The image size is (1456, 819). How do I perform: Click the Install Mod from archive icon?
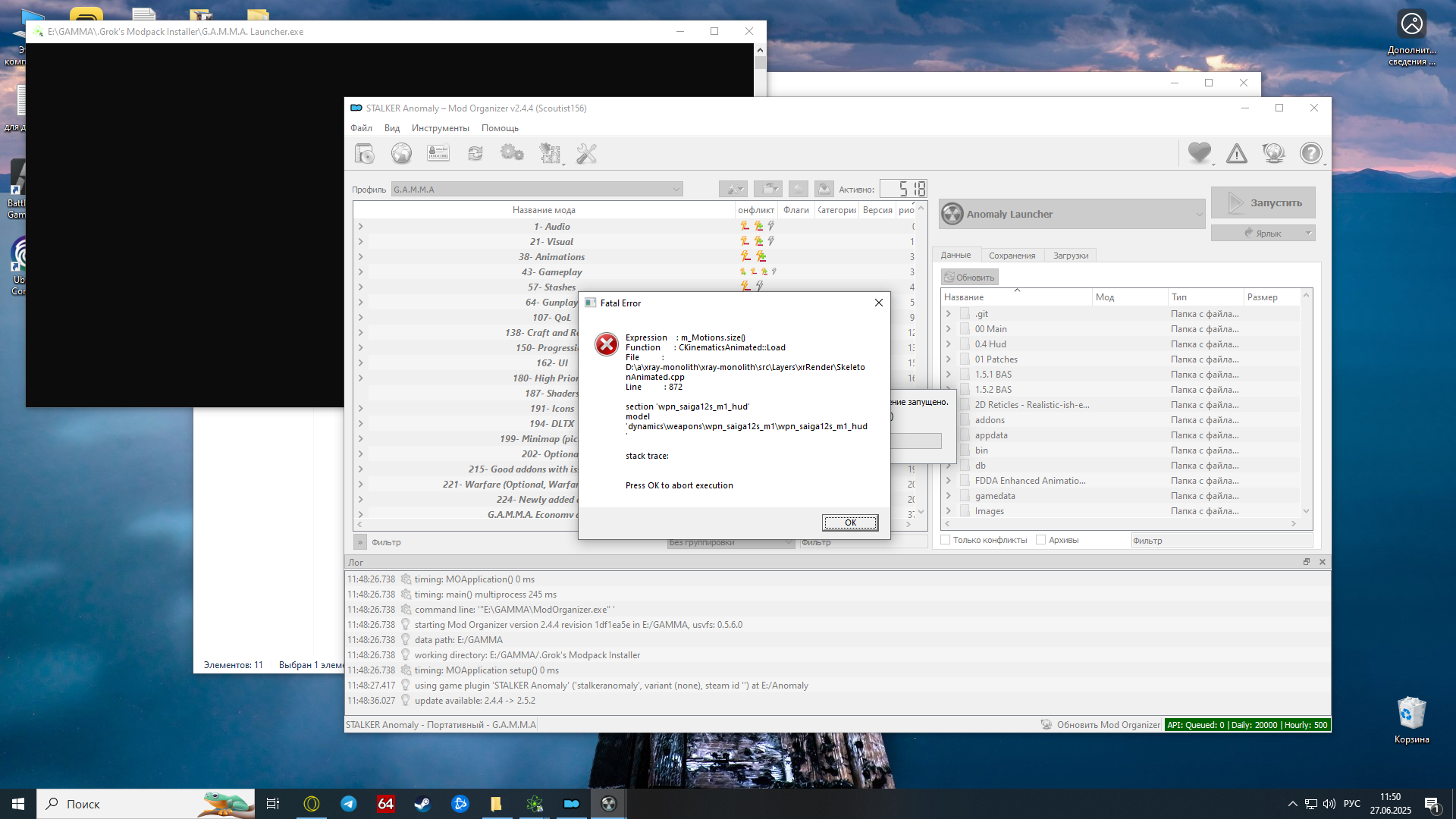click(364, 154)
